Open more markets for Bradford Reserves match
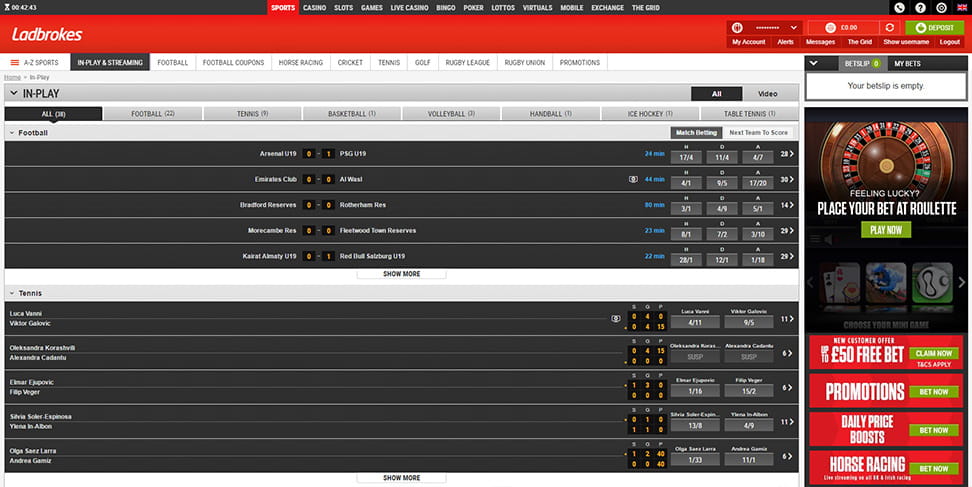This screenshot has width=972, height=487. 787,205
